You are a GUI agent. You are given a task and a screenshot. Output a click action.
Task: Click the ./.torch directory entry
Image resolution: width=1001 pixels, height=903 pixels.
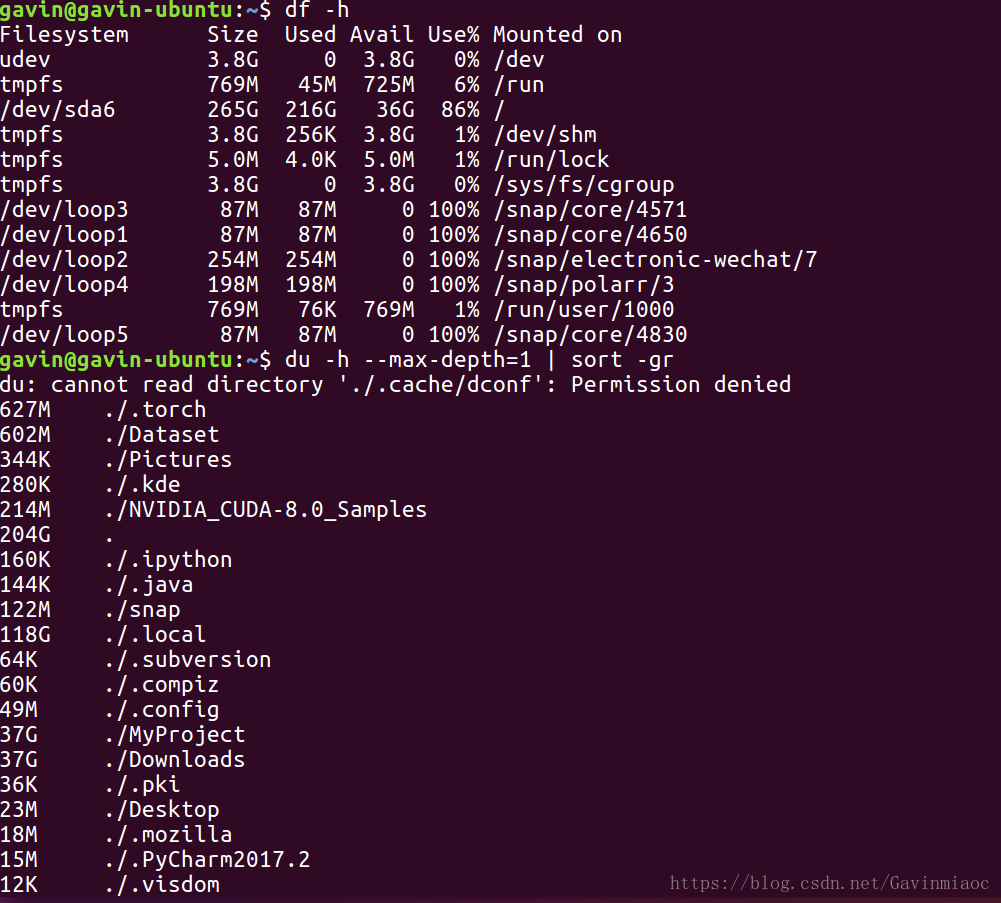pos(155,410)
